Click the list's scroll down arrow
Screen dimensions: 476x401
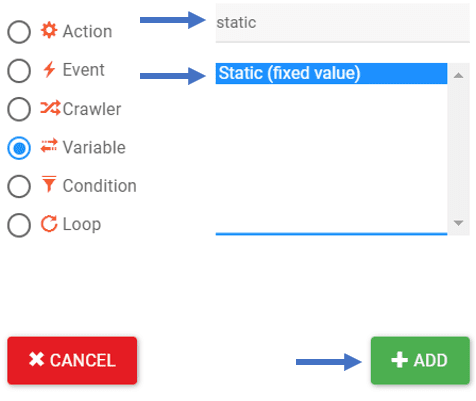point(459,223)
